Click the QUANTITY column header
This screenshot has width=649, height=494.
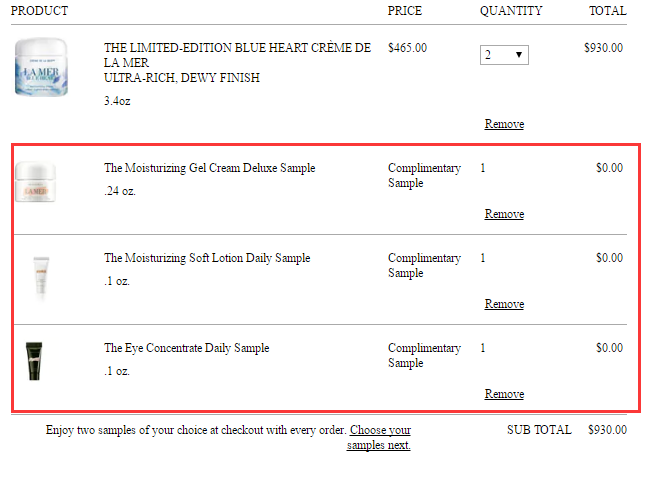tap(511, 11)
